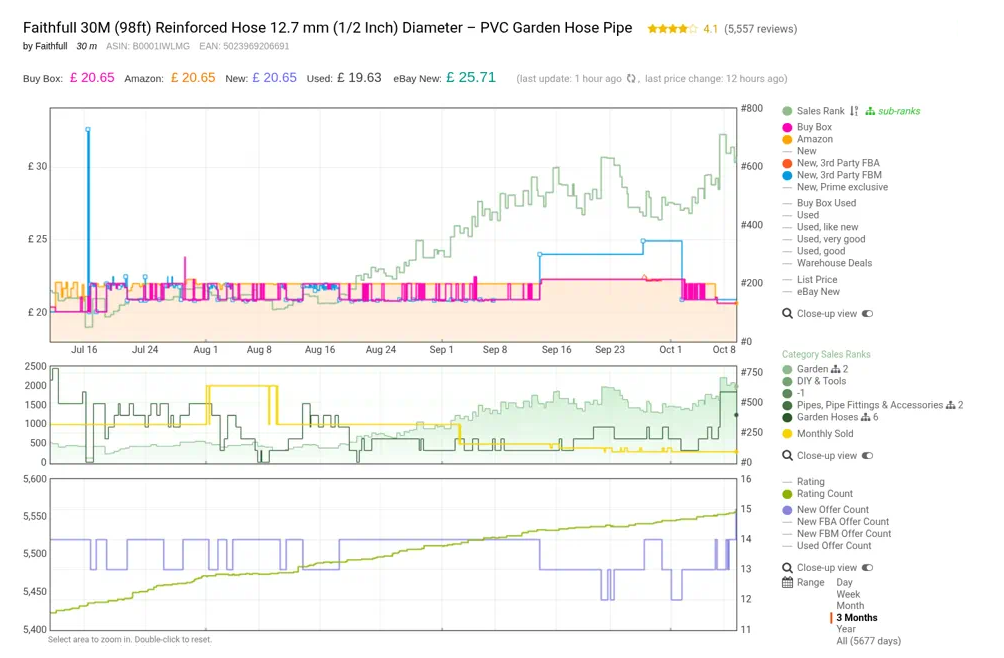
Task: Click the price history chart area
Action: [393, 225]
